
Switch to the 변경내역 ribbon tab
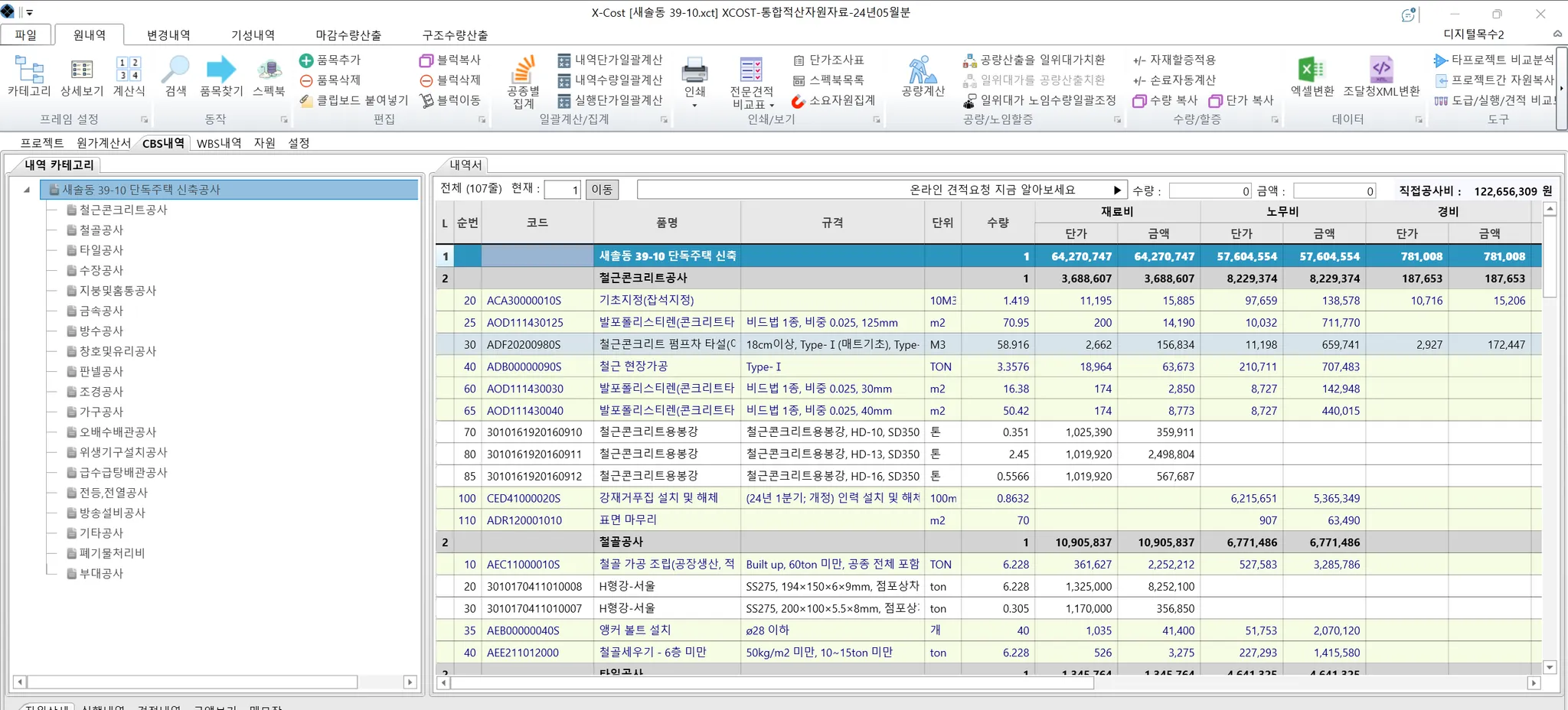[168, 35]
